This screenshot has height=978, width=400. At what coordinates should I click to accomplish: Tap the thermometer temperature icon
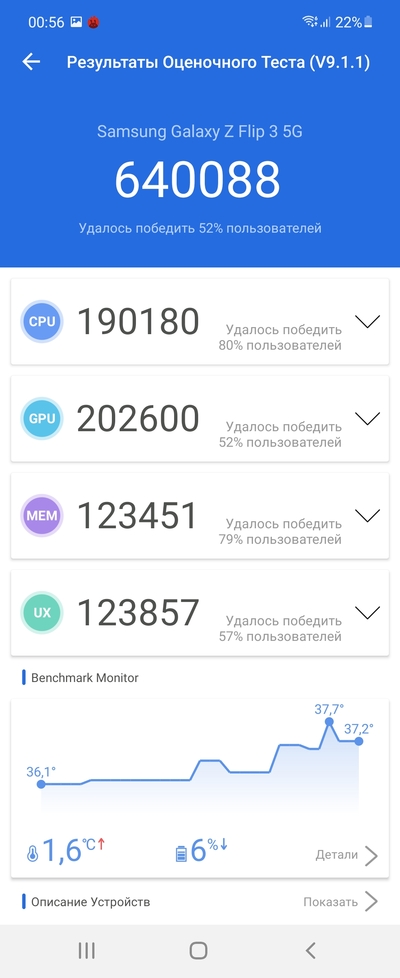click(32, 854)
